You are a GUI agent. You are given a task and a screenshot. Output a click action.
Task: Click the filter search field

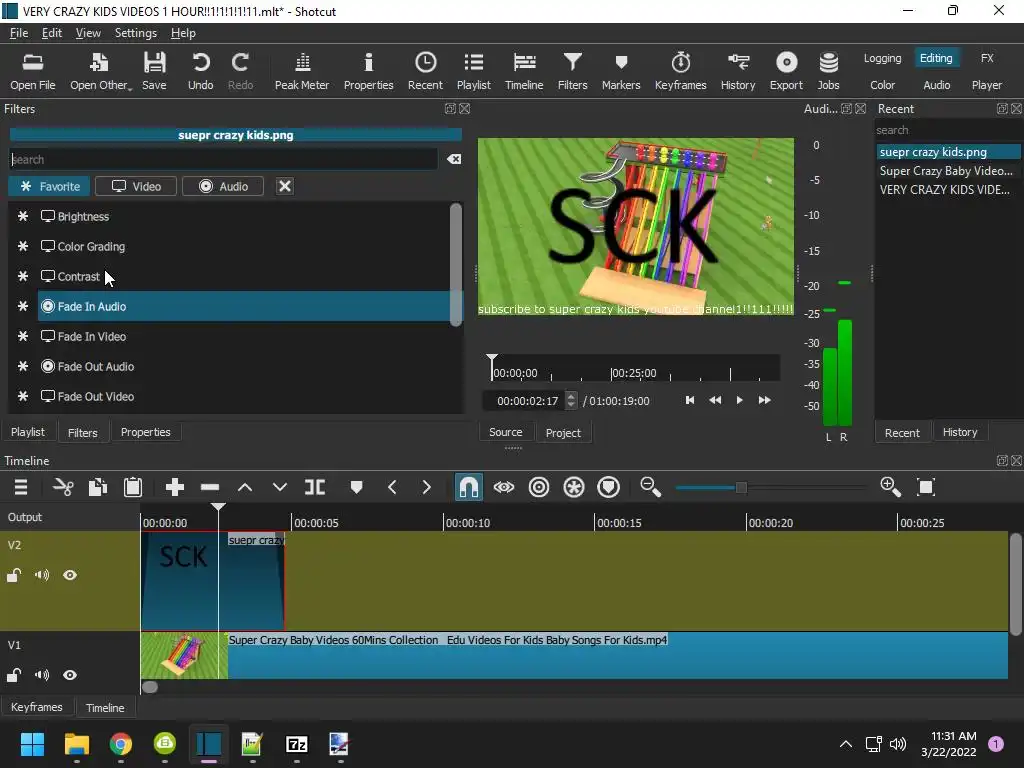[223, 159]
